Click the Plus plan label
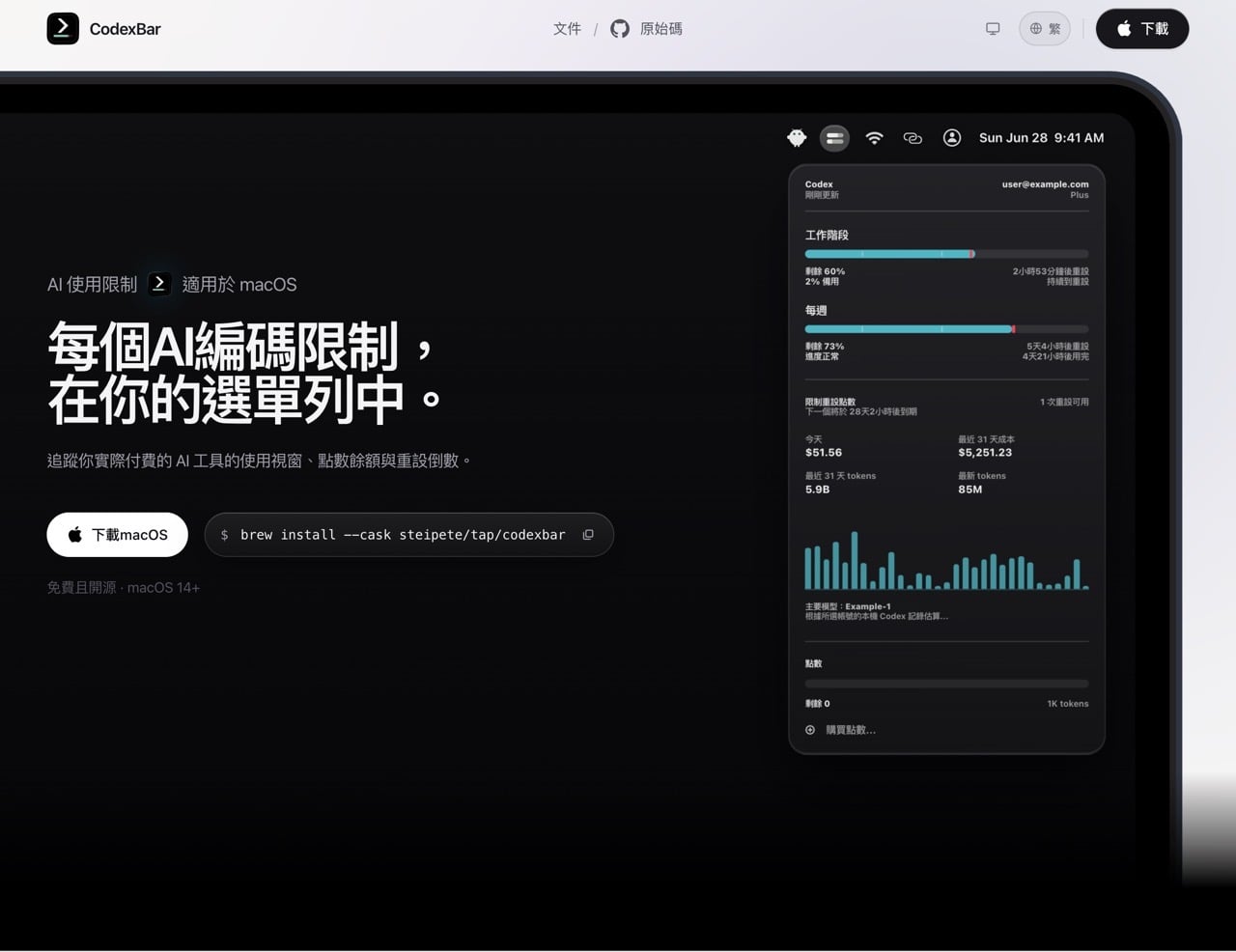The width and height of the screenshot is (1236, 952). [x=1080, y=195]
